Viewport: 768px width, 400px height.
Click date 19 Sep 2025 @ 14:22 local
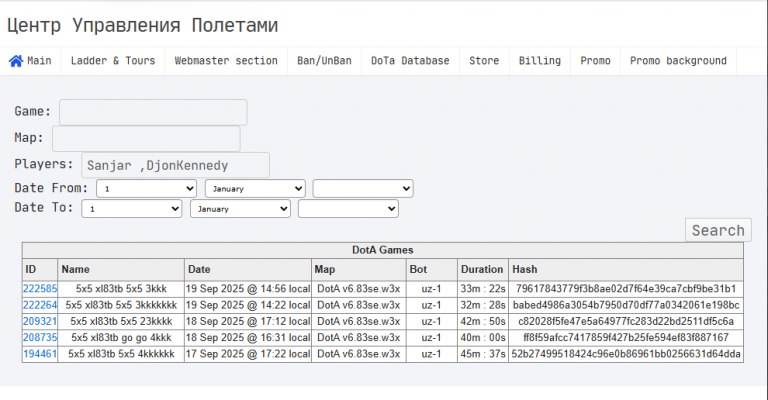[x=248, y=305]
